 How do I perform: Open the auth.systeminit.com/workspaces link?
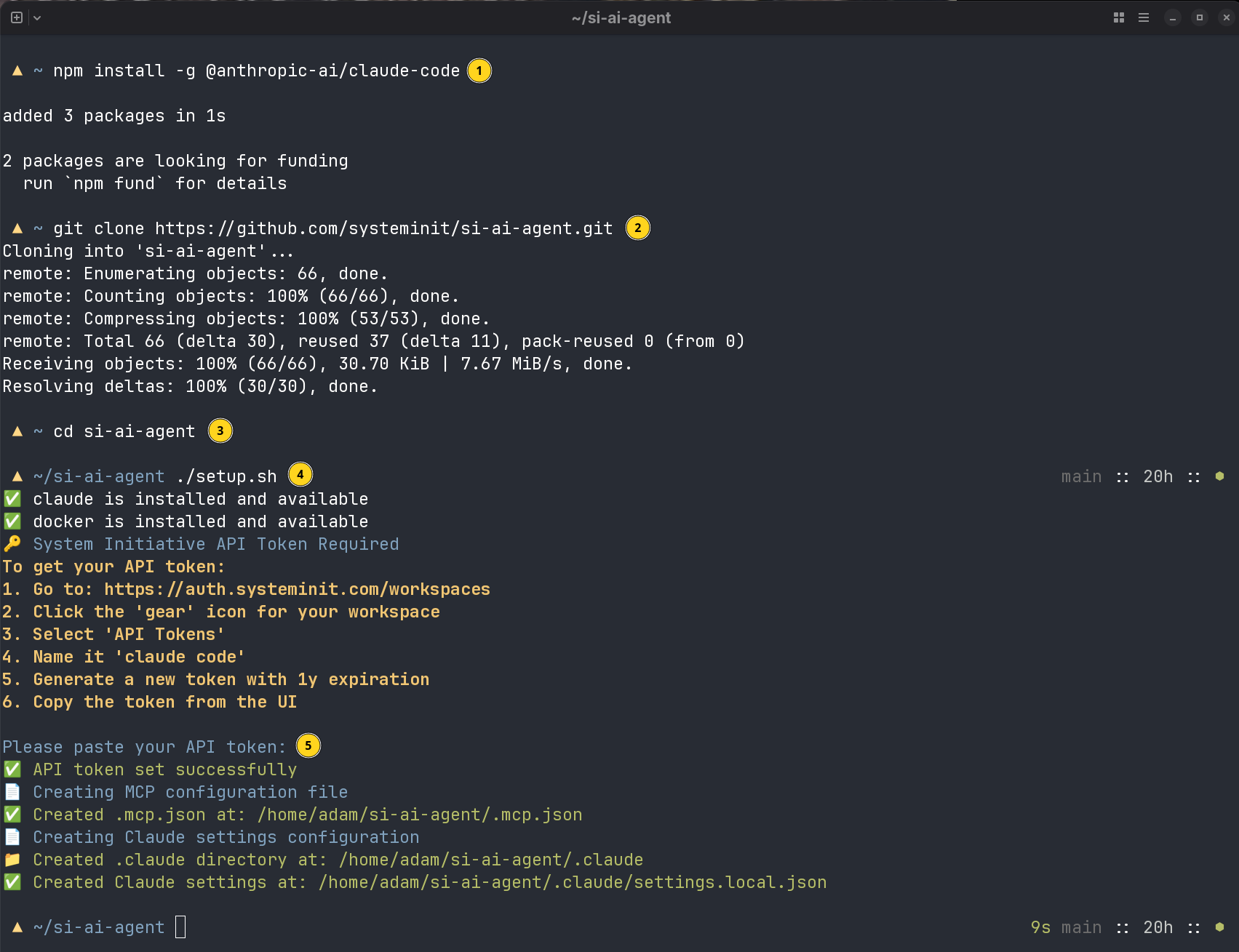click(x=297, y=589)
